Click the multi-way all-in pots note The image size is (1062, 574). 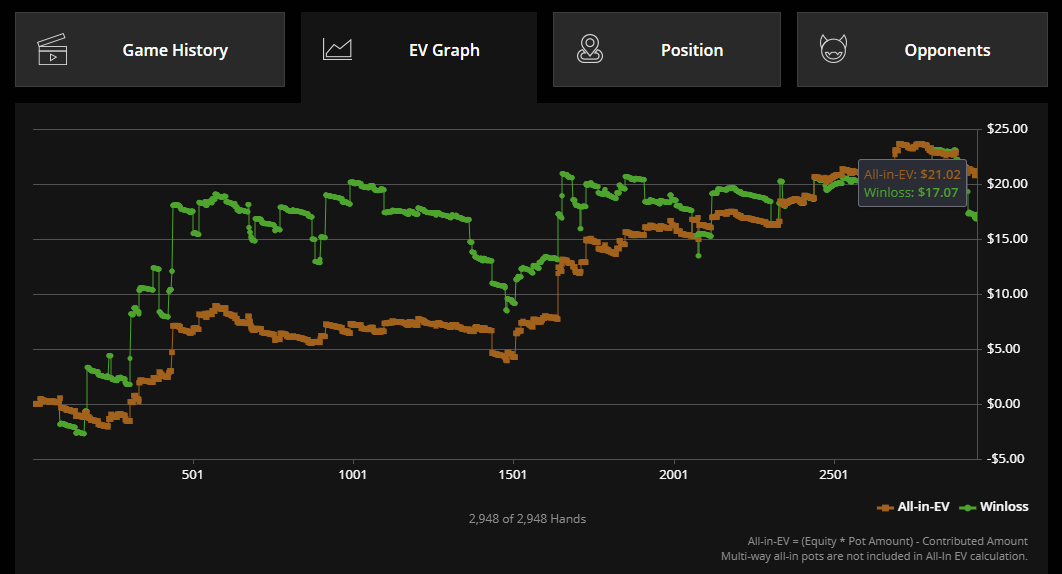tap(874, 556)
